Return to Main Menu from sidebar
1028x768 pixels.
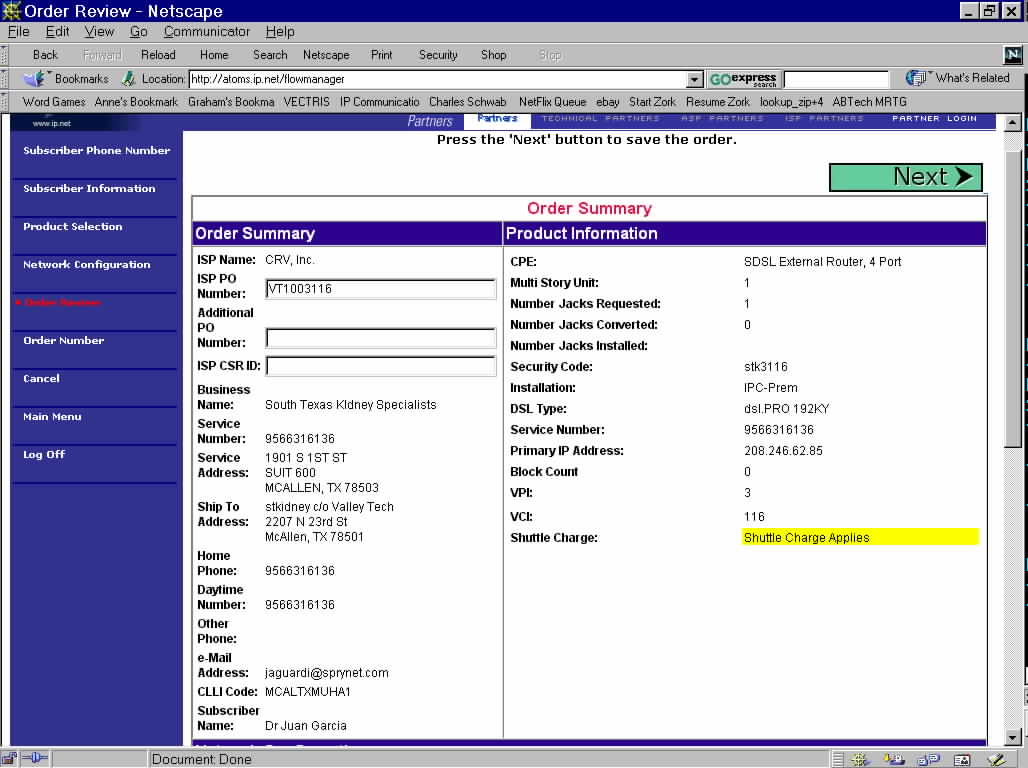pyautogui.click(x=52, y=416)
